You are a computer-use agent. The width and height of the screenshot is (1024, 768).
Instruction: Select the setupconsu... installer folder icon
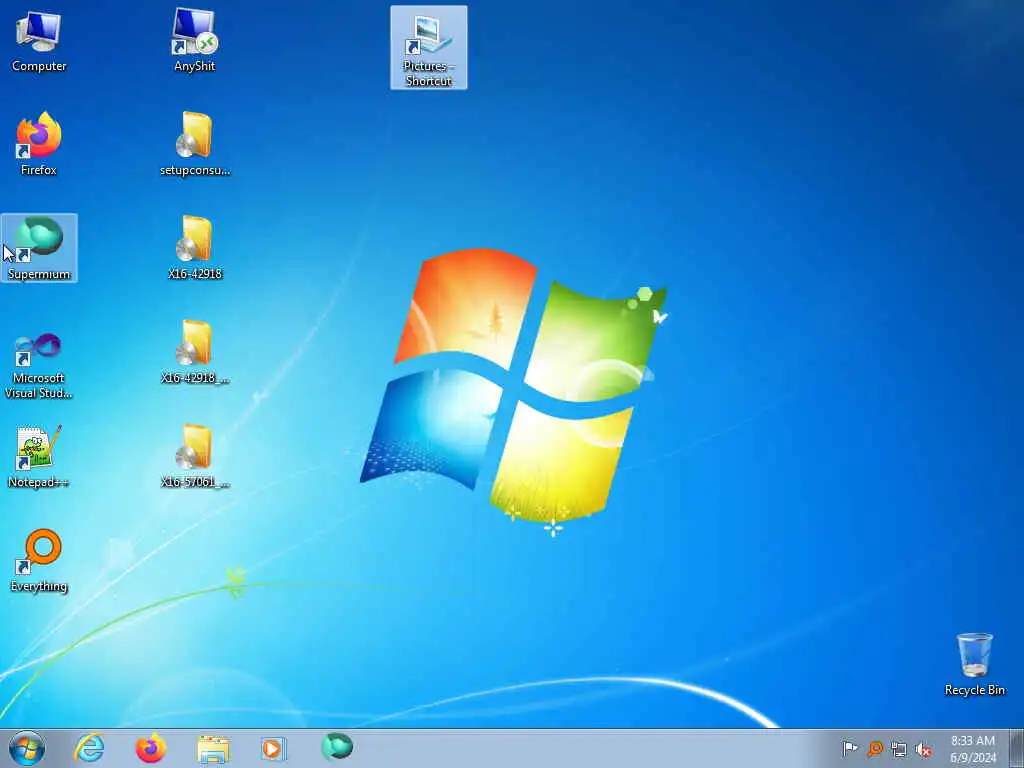click(x=195, y=145)
